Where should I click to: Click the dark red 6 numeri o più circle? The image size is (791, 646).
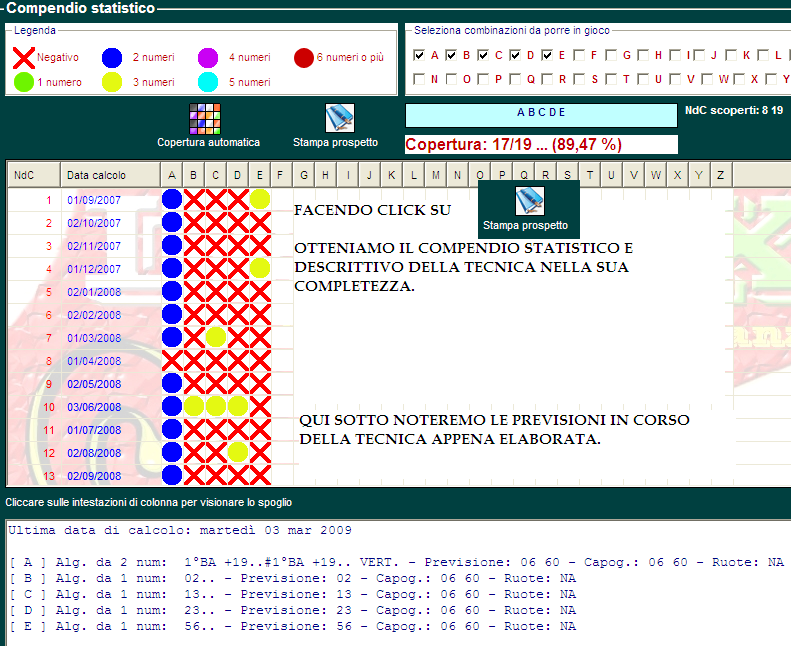pos(304,58)
